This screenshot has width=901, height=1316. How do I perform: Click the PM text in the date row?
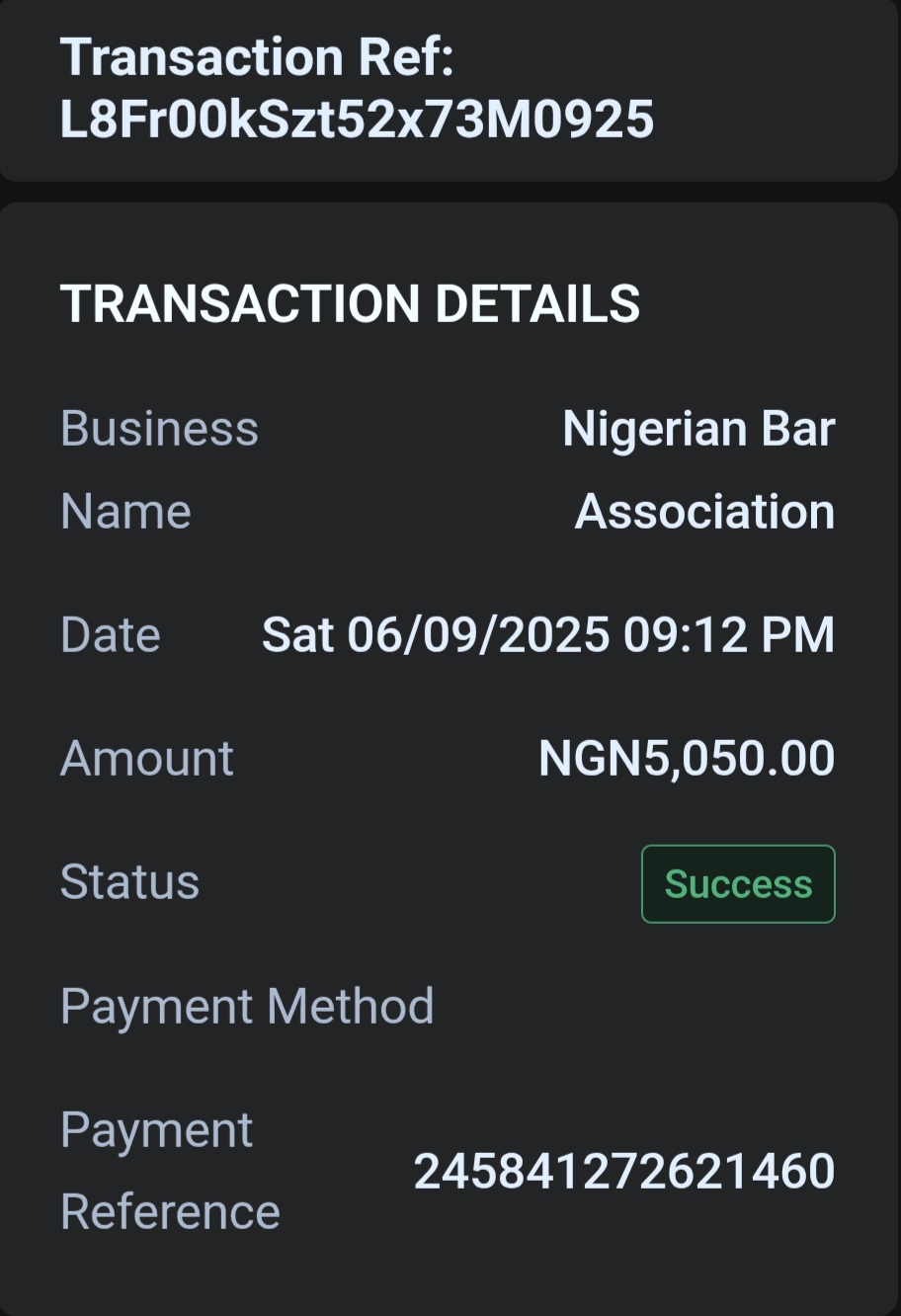[800, 634]
